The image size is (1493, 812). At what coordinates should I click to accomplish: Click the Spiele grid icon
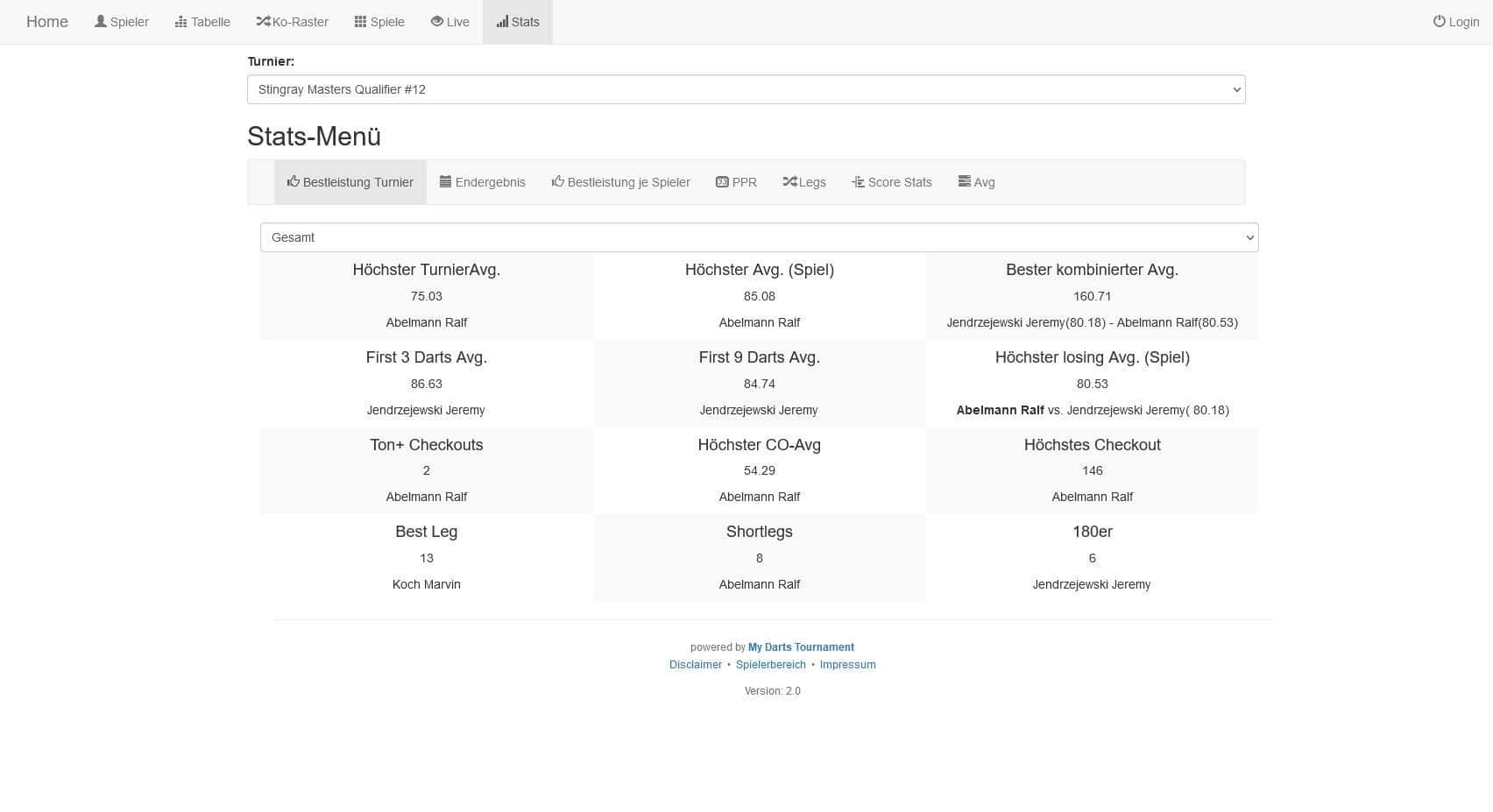click(360, 22)
